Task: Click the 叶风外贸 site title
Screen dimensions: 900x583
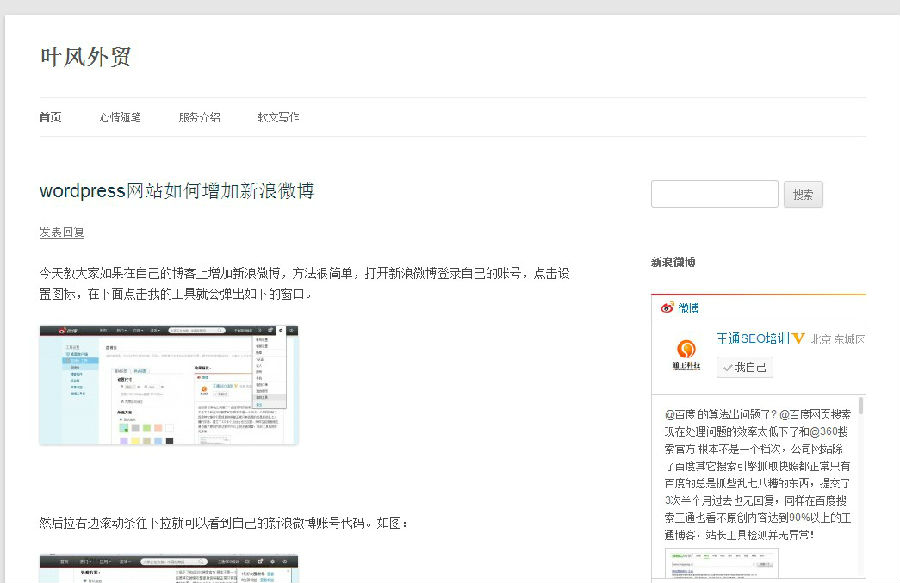Action: [x=85, y=57]
